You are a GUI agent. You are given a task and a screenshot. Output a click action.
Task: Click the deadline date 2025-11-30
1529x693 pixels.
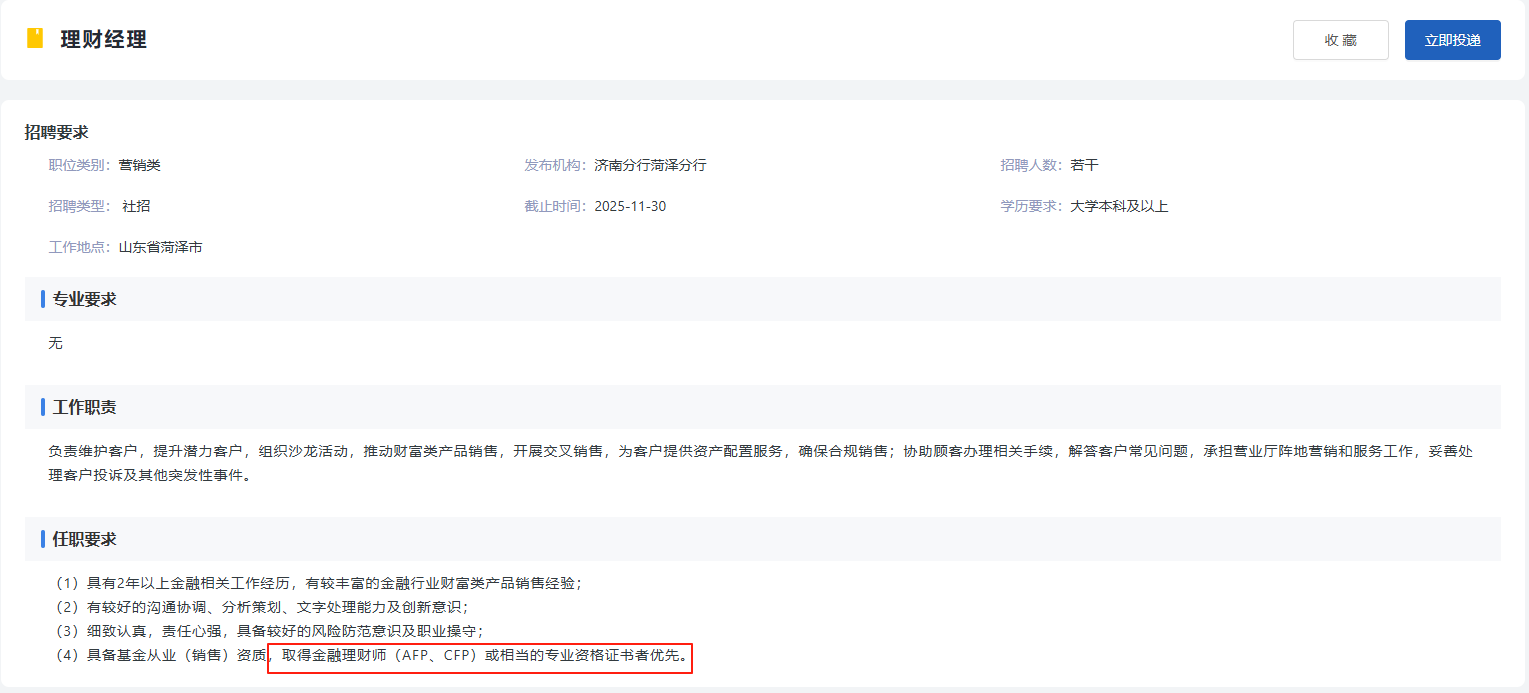pyautogui.click(x=629, y=206)
